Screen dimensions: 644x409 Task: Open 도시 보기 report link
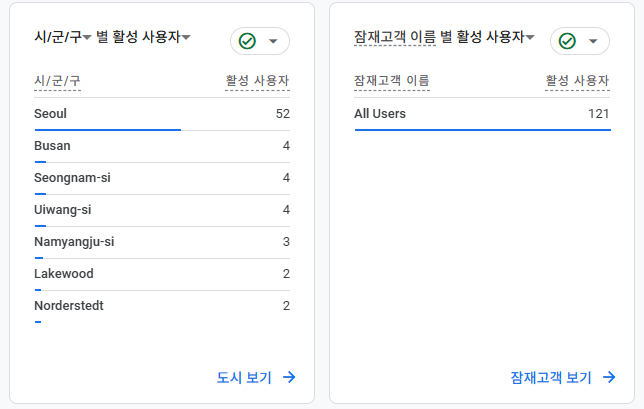coord(245,377)
